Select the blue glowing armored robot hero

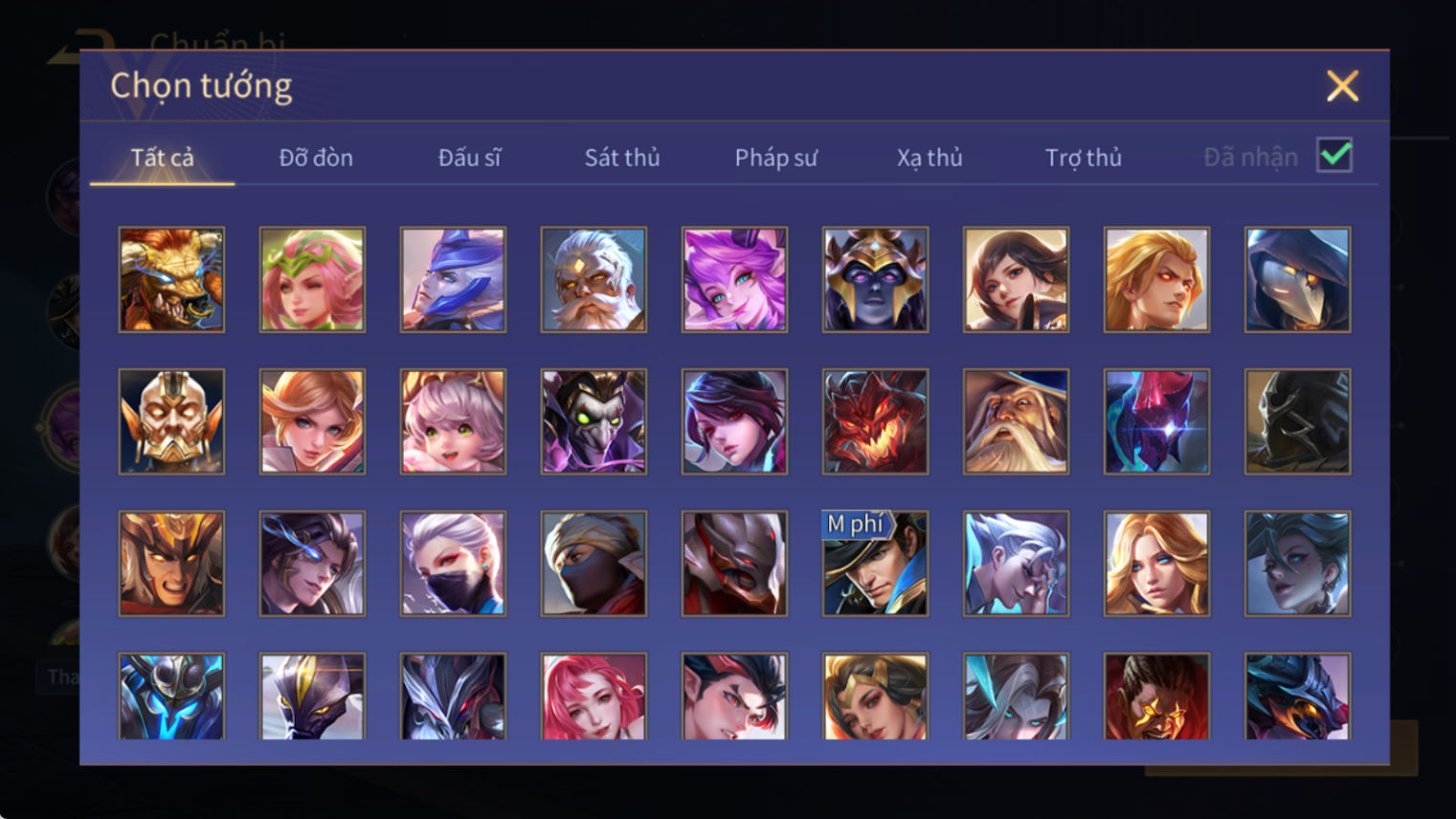pyautogui.click(x=171, y=697)
